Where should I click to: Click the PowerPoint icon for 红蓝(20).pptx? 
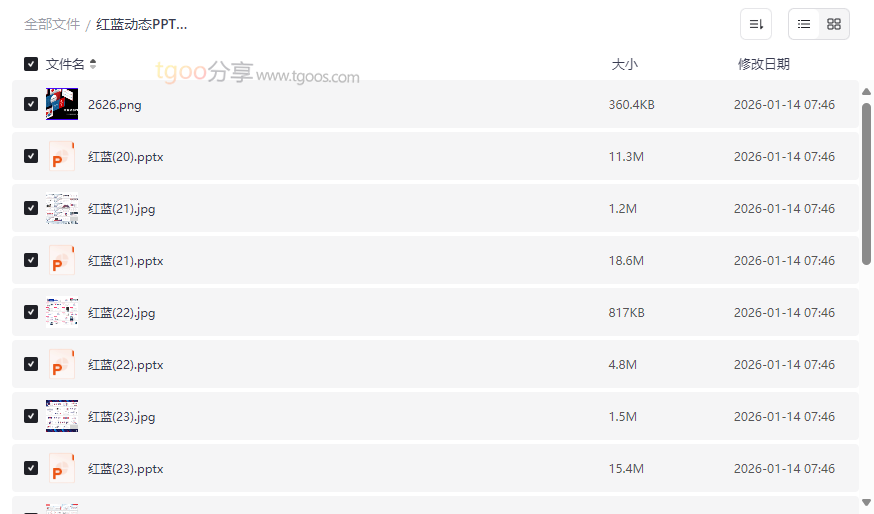tap(62, 157)
